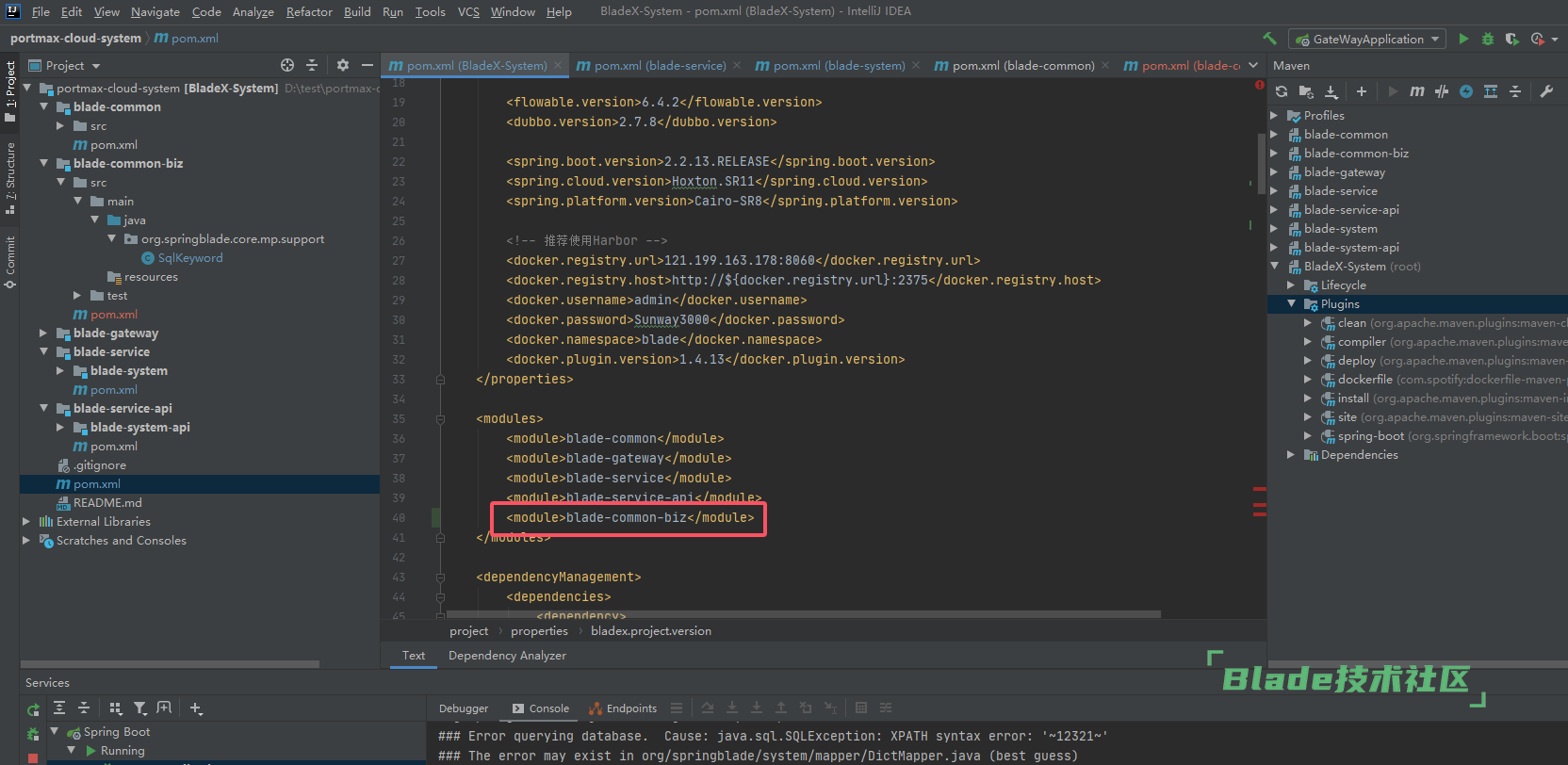Open the Debugger tab in Services
The image size is (1568, 765).
464,708
